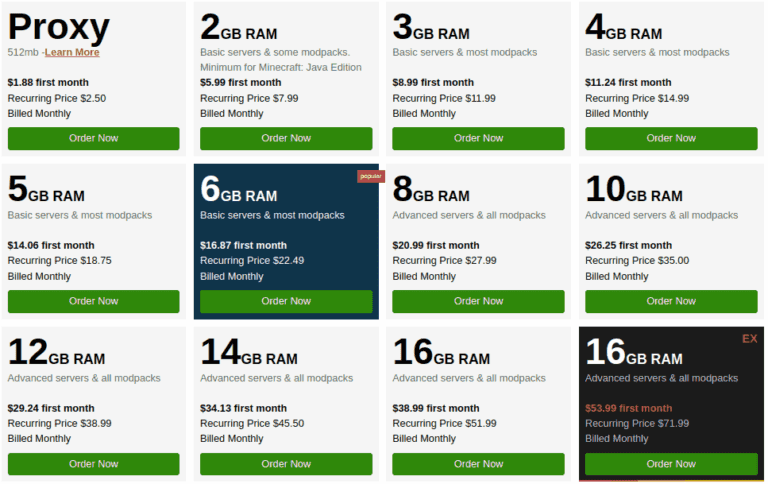Image resolution: width=768 pixels, height=484 pixels.
Task: Click the 10GB RAM heading
Action: coord(634,190)
